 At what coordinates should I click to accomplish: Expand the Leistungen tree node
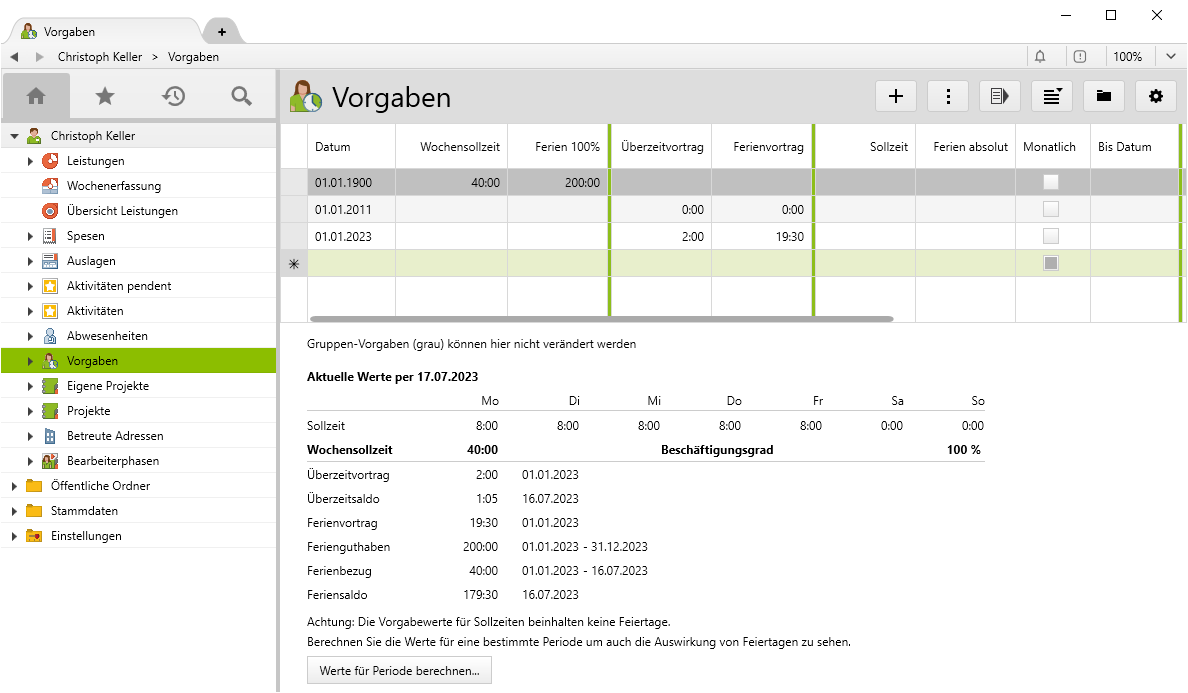pos(30,161)
